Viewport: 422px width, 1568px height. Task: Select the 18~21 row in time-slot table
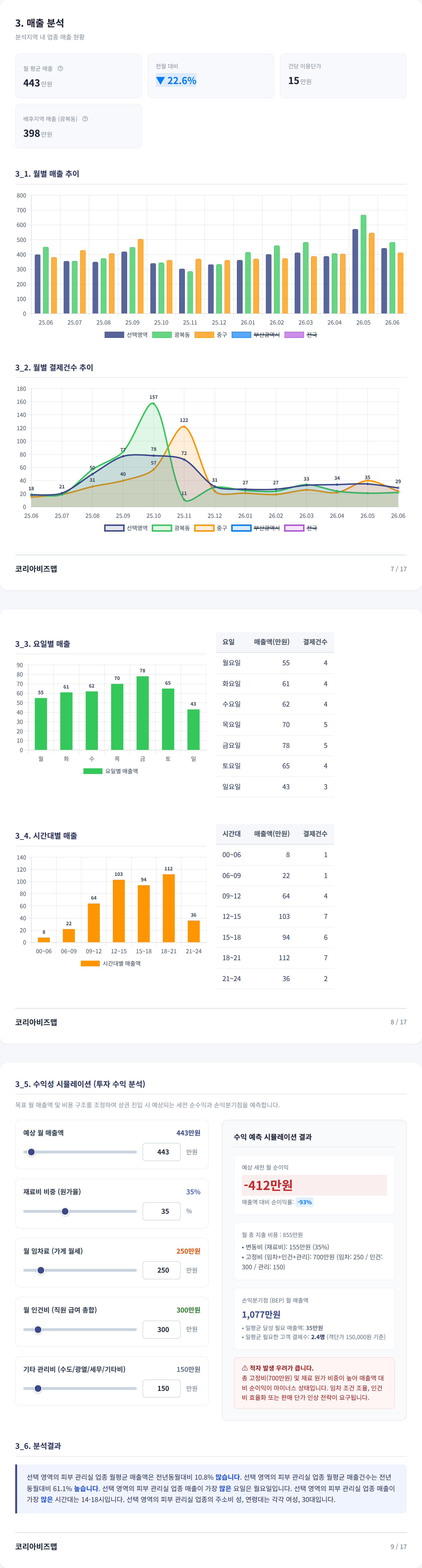click(275, 958)
